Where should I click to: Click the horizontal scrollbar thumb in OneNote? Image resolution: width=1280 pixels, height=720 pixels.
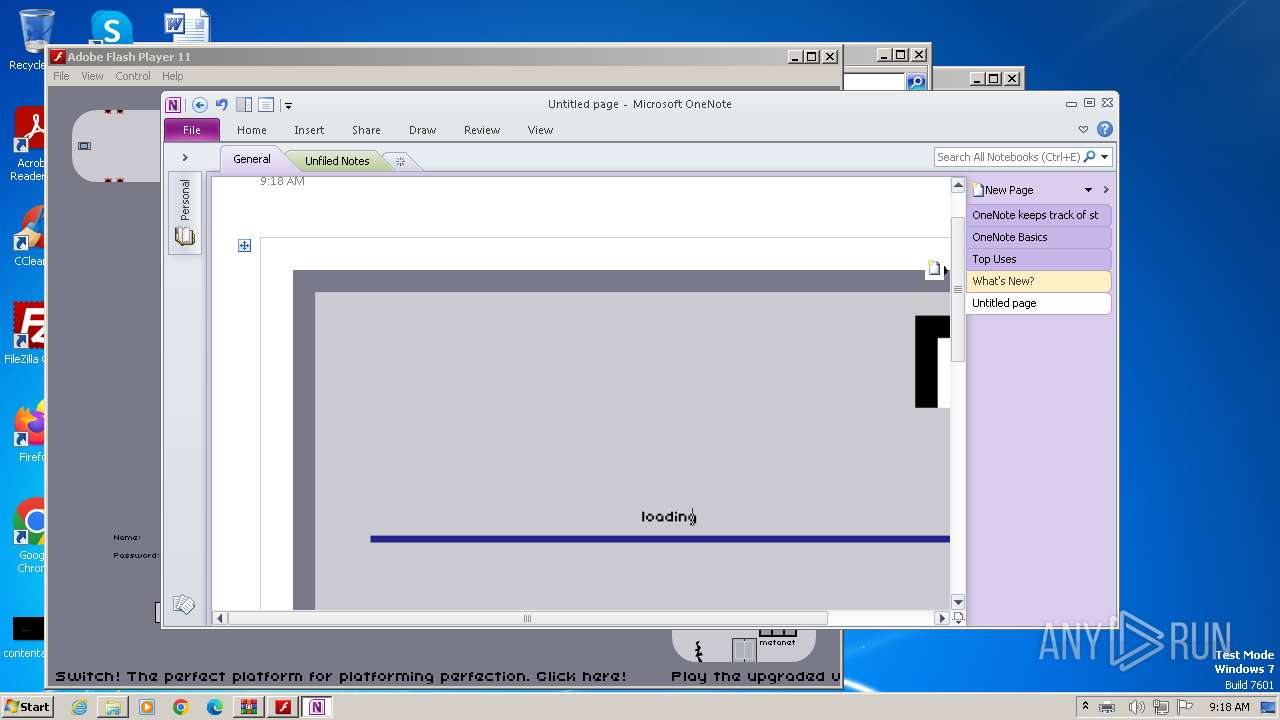click(x=527, y=618)
